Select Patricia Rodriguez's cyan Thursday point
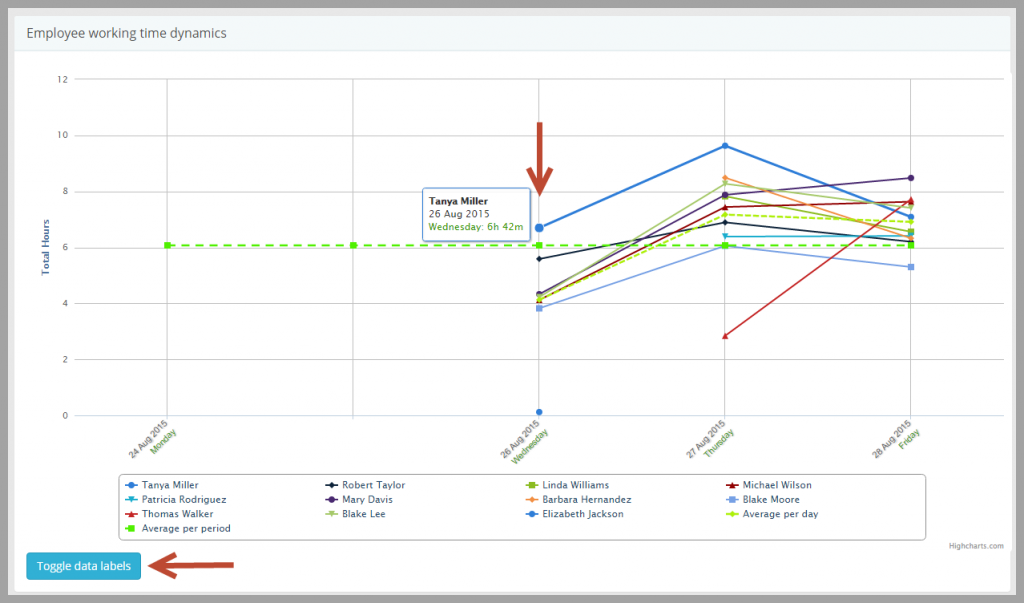Viewport: 1024px width, 603px height. [725, 236]
